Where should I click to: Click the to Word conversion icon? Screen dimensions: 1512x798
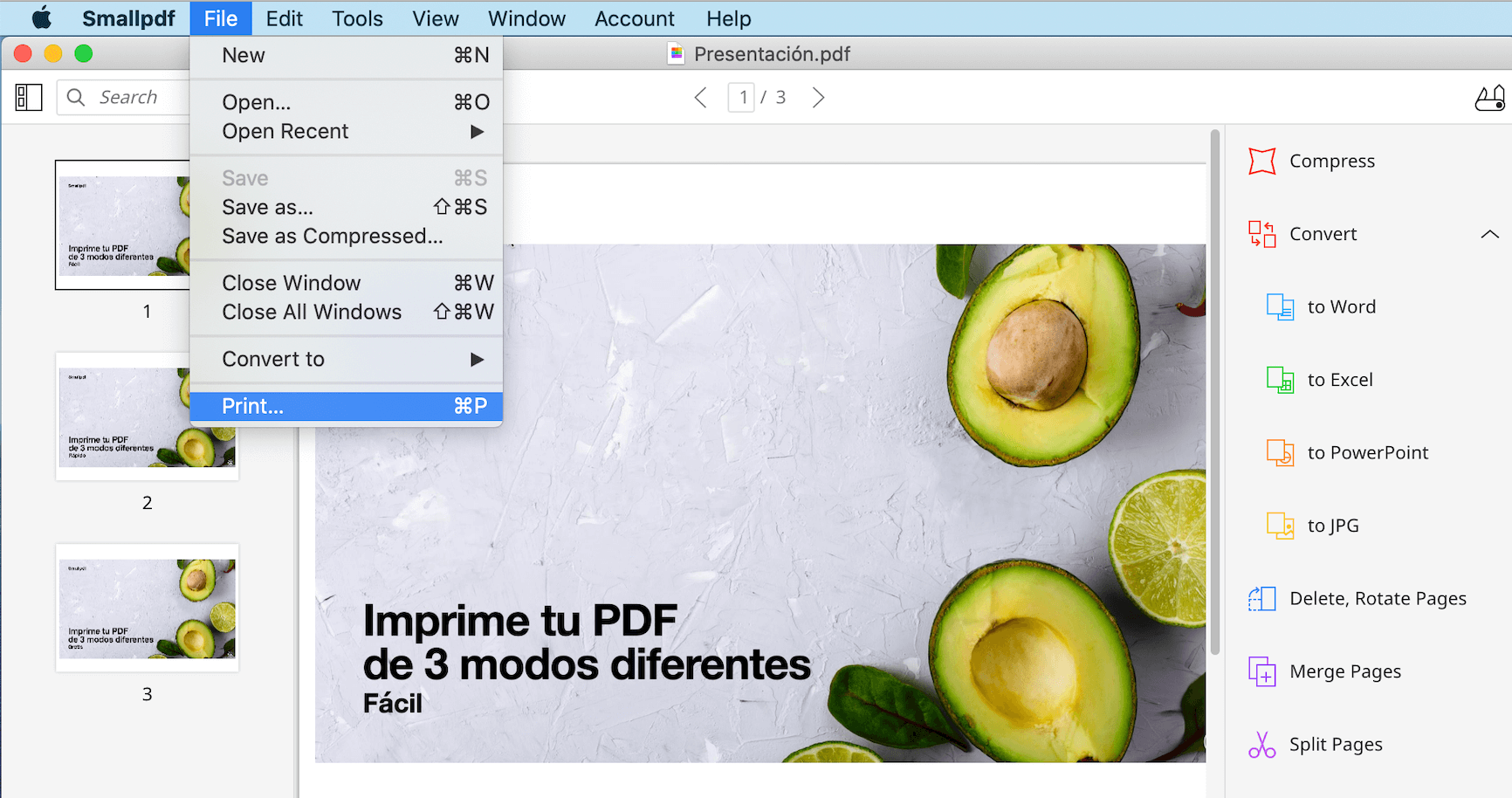1280,307
